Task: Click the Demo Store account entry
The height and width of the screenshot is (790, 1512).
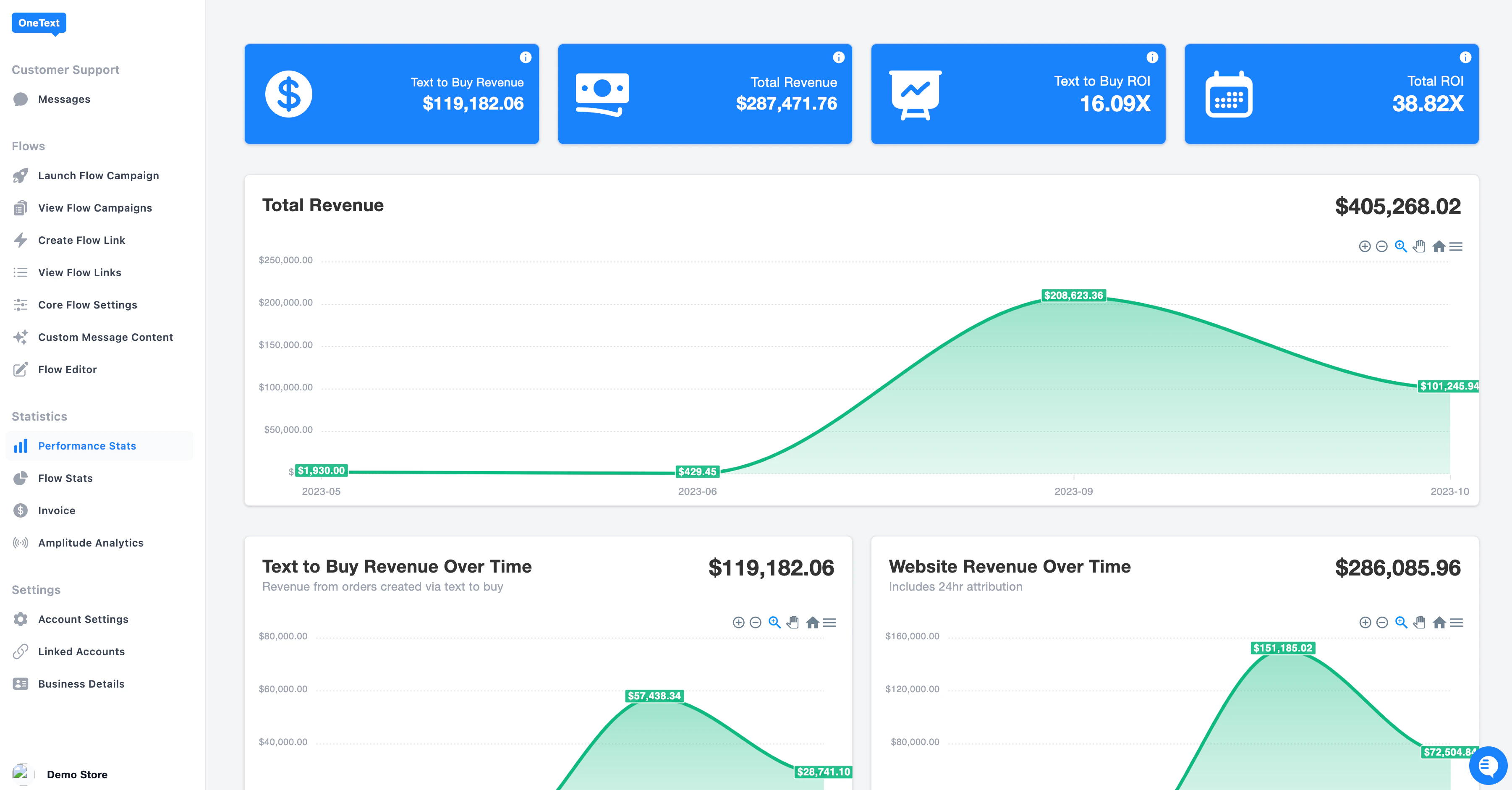Action: pos(76,774)
